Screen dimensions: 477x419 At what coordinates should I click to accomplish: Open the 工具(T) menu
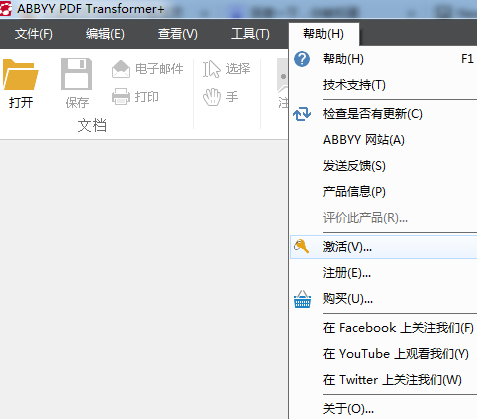pos(250,34)
